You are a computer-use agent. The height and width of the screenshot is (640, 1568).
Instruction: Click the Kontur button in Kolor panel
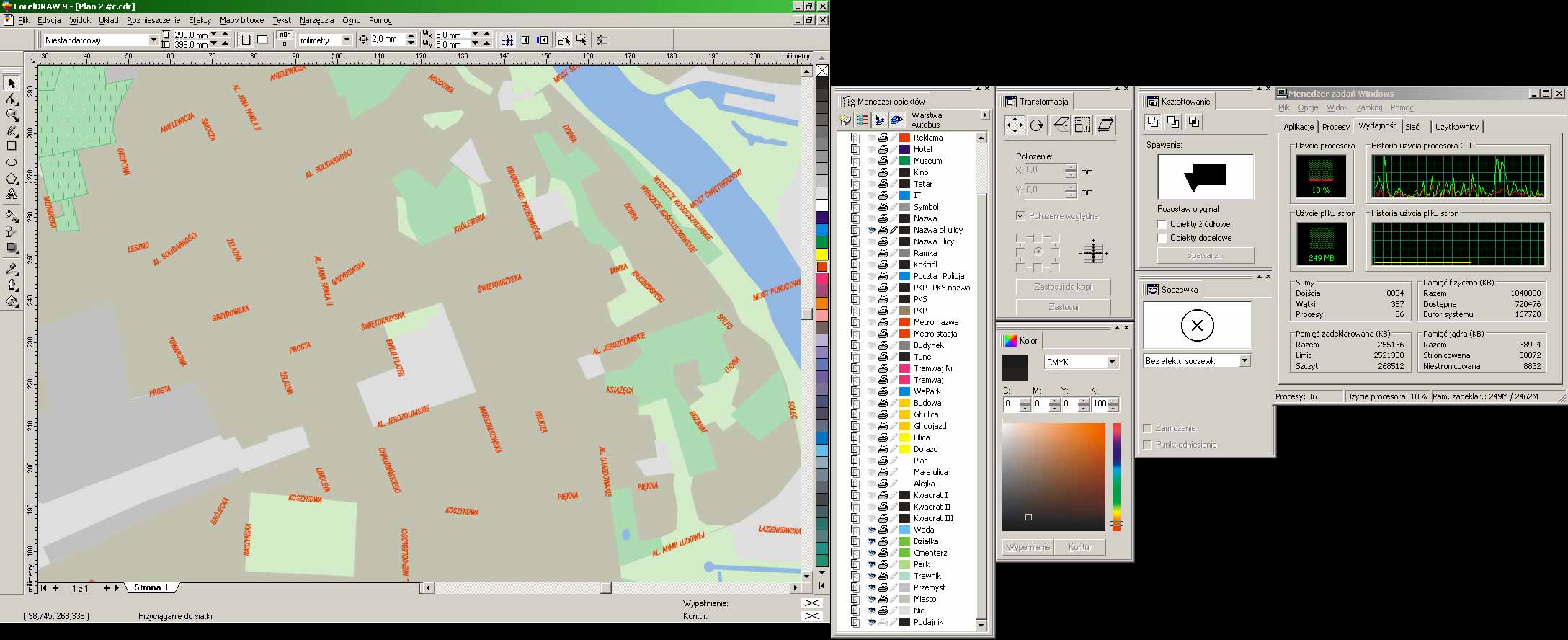(1079, 547)
